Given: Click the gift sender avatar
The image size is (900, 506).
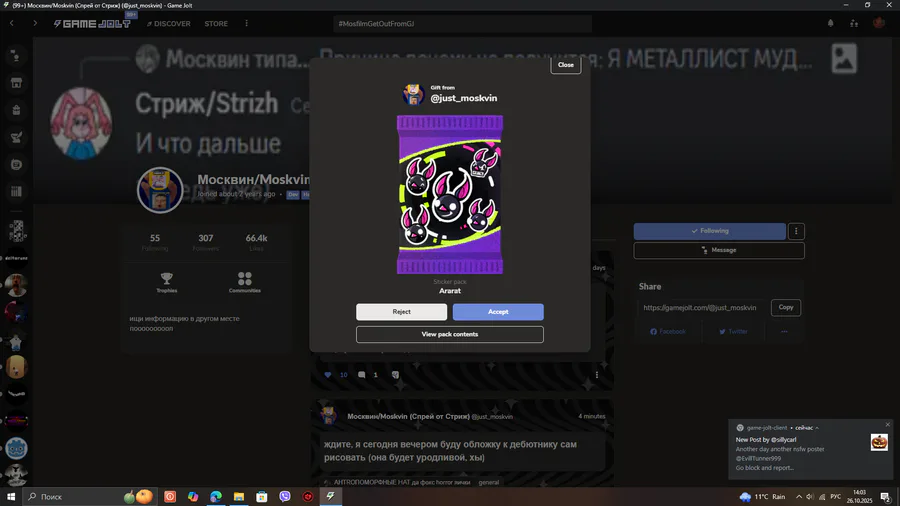Looking at the screenshot, I should [x=413, y=94].
